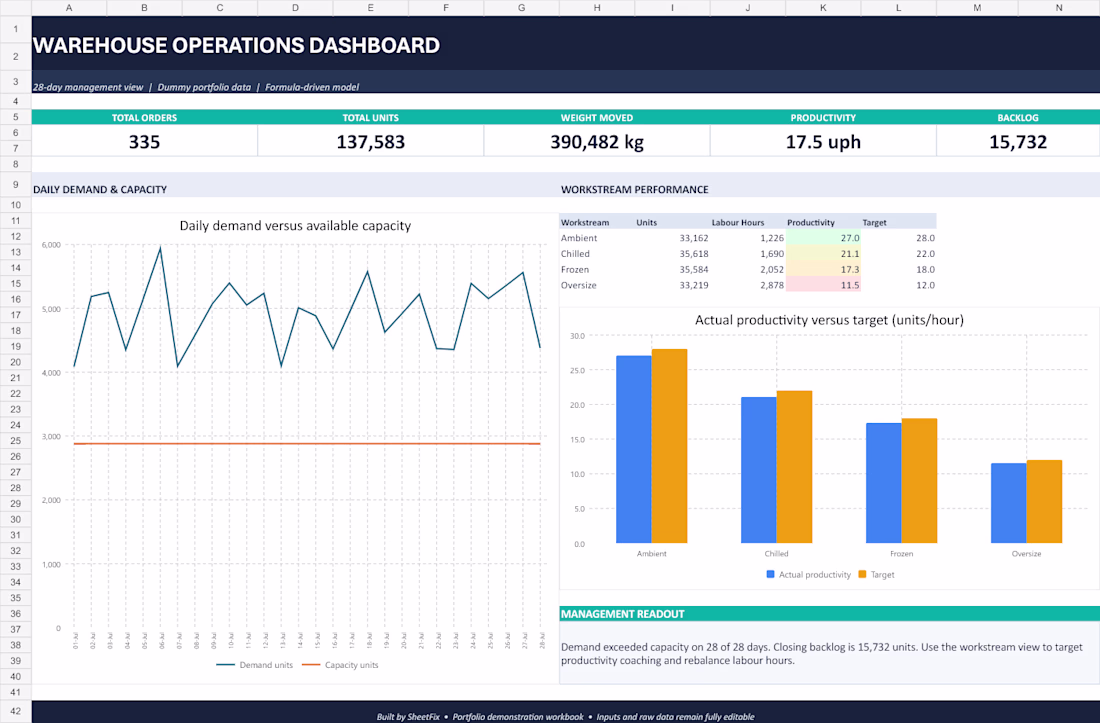Click the MANAGEMENT READOUT header band
This screenshot has height=723, width=1100.
(x=829, y=614)
